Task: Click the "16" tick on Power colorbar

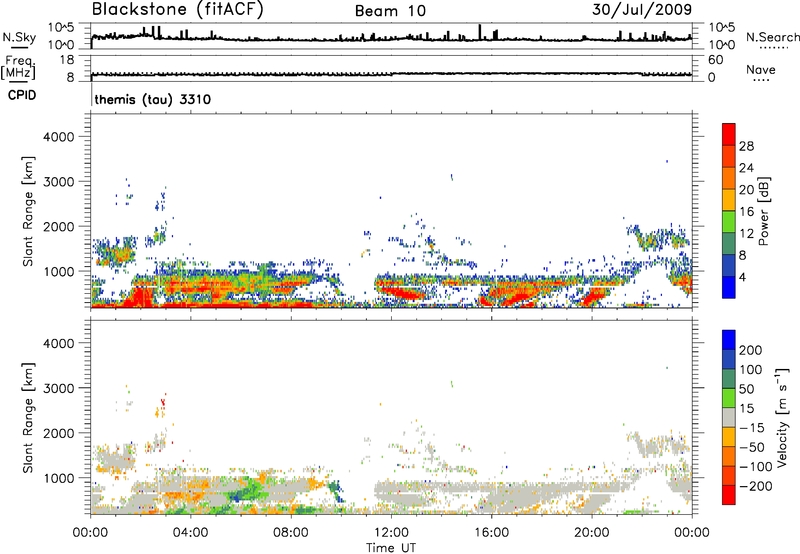Action: (x=746, y=212)
